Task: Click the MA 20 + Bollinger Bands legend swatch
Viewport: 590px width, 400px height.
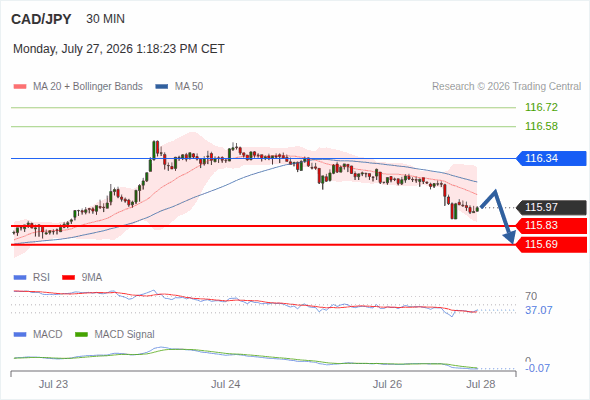Action: point(20,87)
